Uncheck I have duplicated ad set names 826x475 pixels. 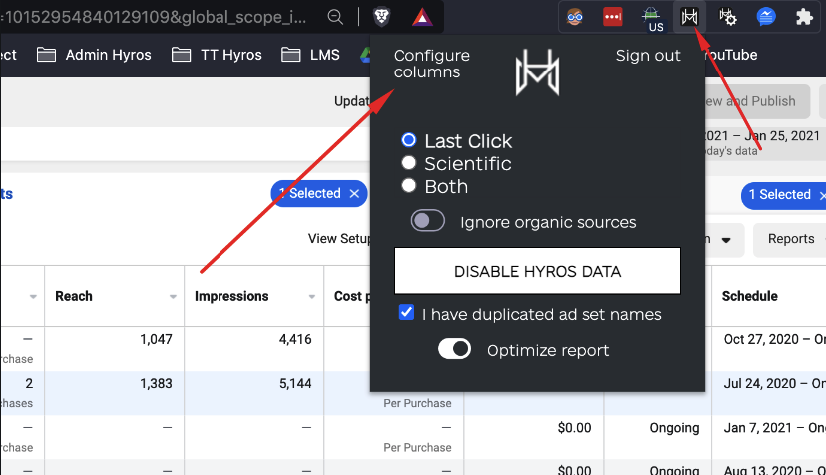(x=406, y=312)
